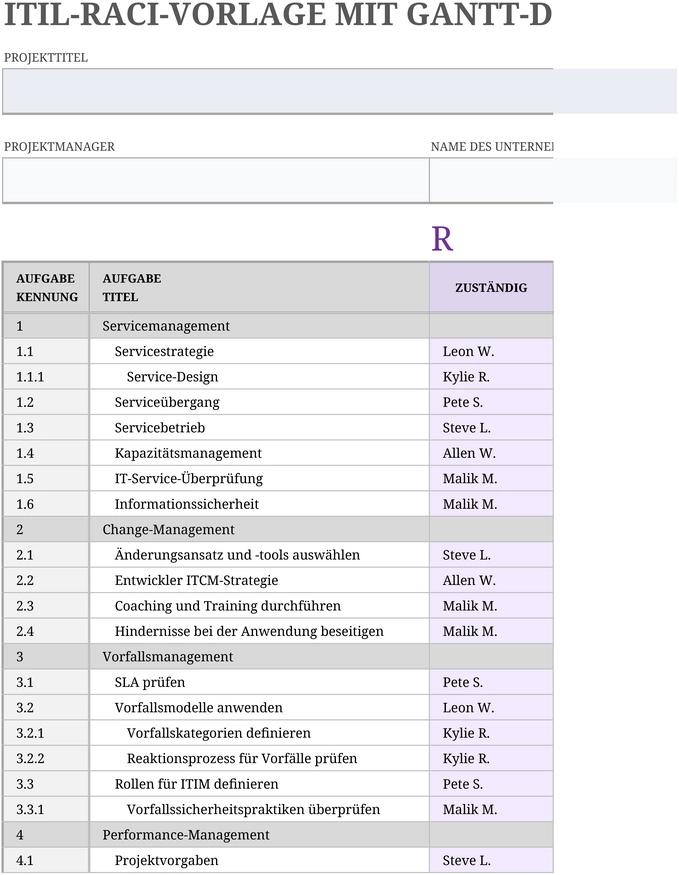Click the 'Change-Management' cell

point(259,530)
